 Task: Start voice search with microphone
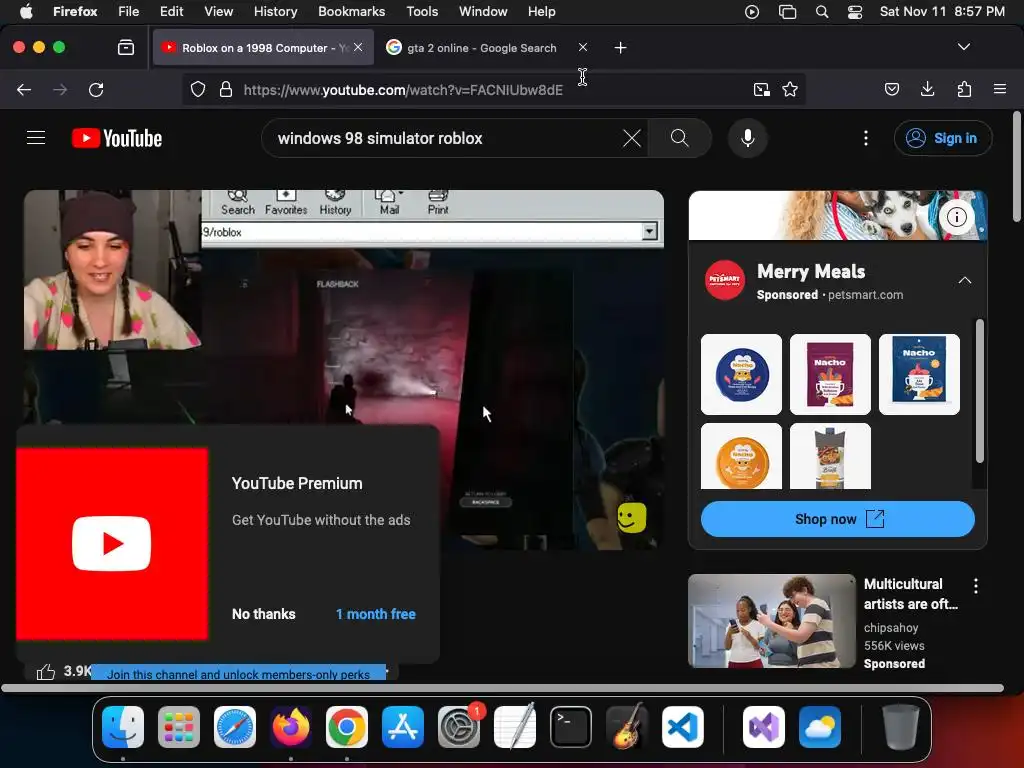pyautogui.click(x=748, y=138)
